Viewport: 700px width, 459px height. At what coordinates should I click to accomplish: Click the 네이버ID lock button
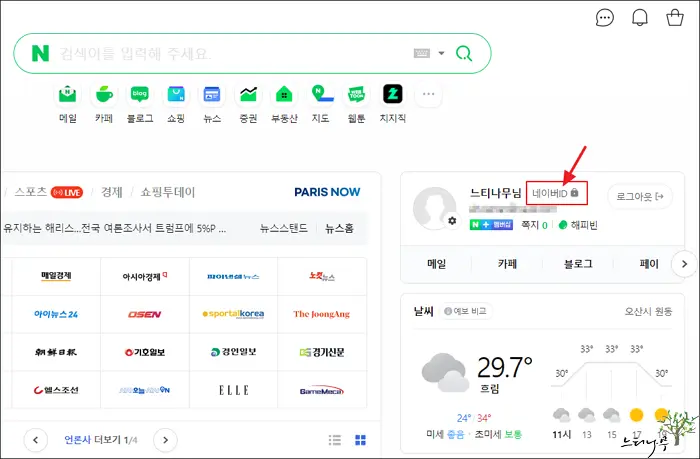pyautogui.click(x=556, y=193)
